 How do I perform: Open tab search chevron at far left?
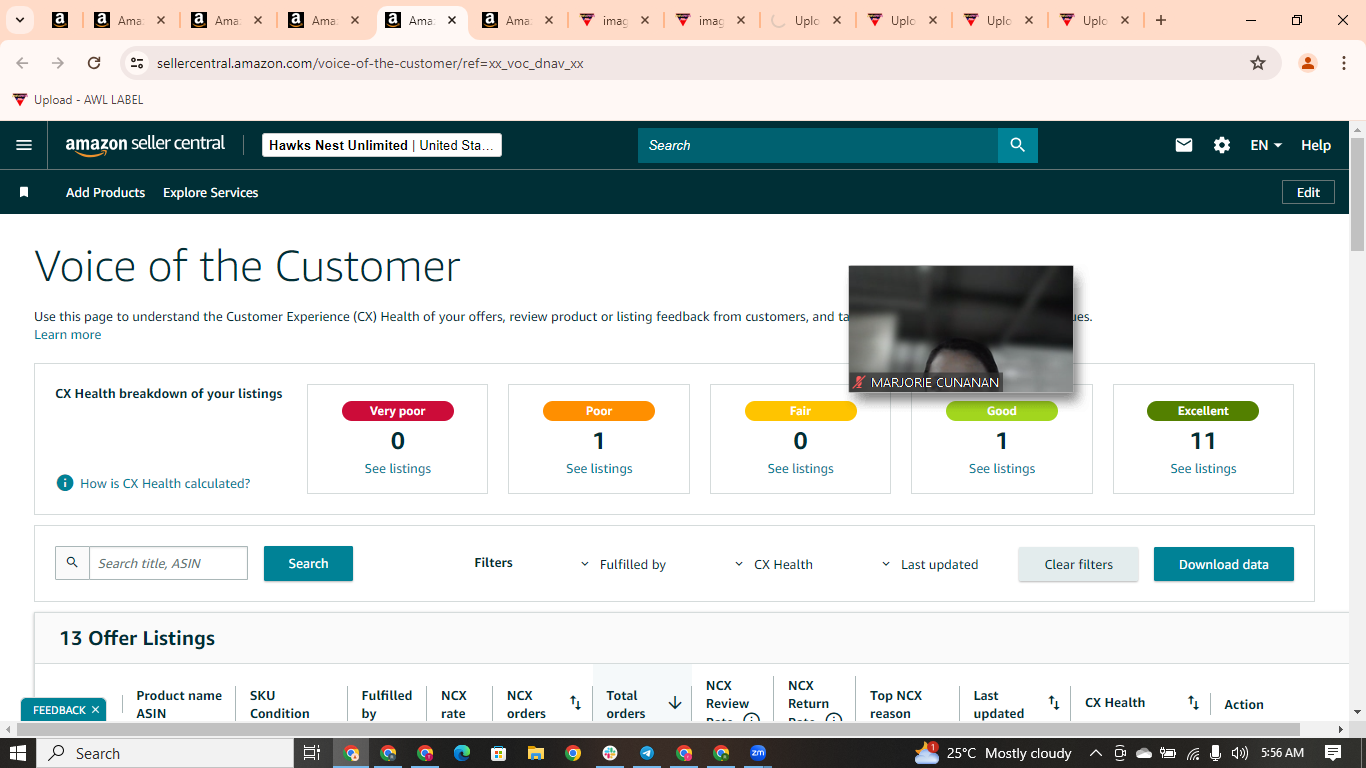[x=19, y=20]
